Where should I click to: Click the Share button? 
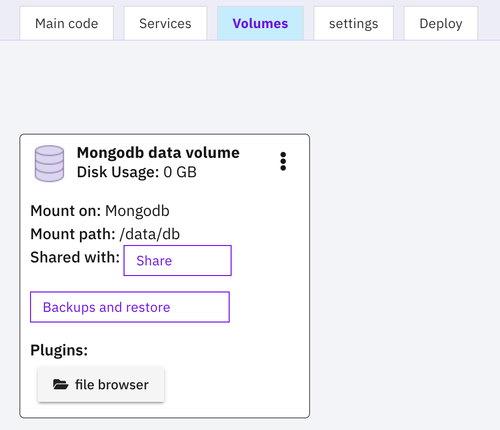pos(177,261)
